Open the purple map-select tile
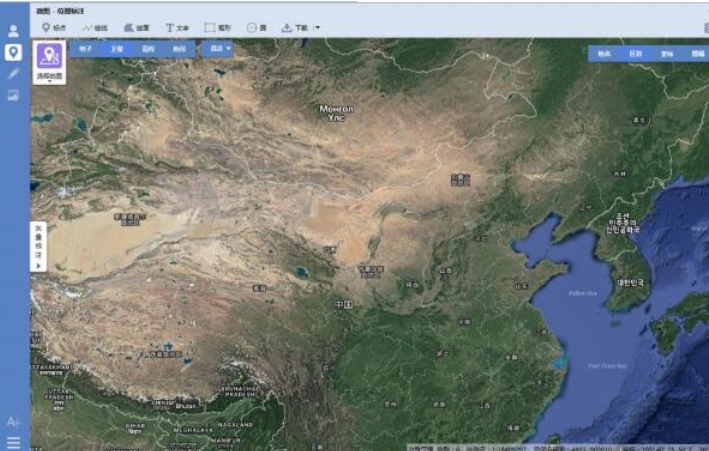The height and width of the screenshot is (451, 709). coord(49,62)
